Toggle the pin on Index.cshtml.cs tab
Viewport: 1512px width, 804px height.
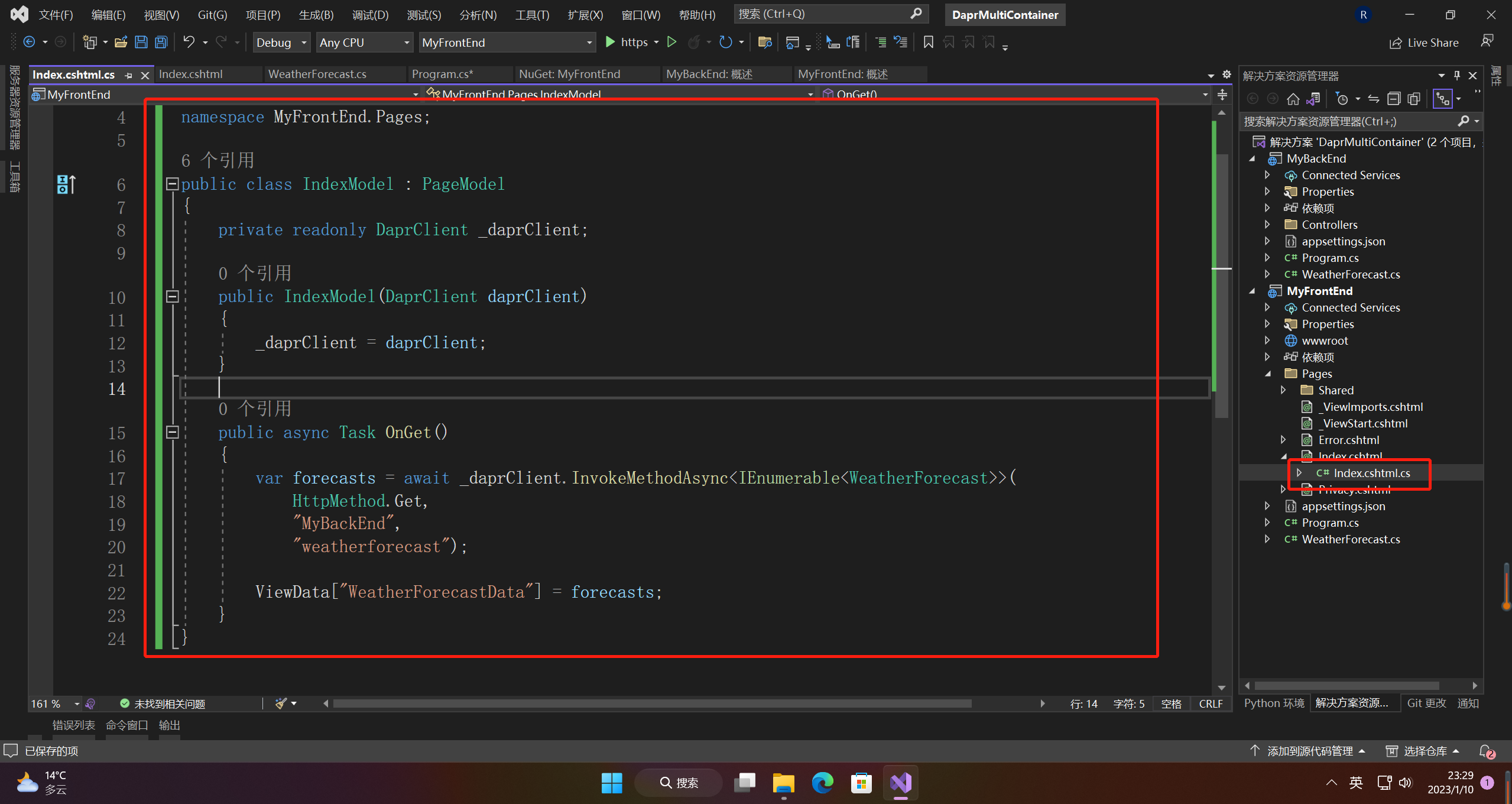[129, 75]
